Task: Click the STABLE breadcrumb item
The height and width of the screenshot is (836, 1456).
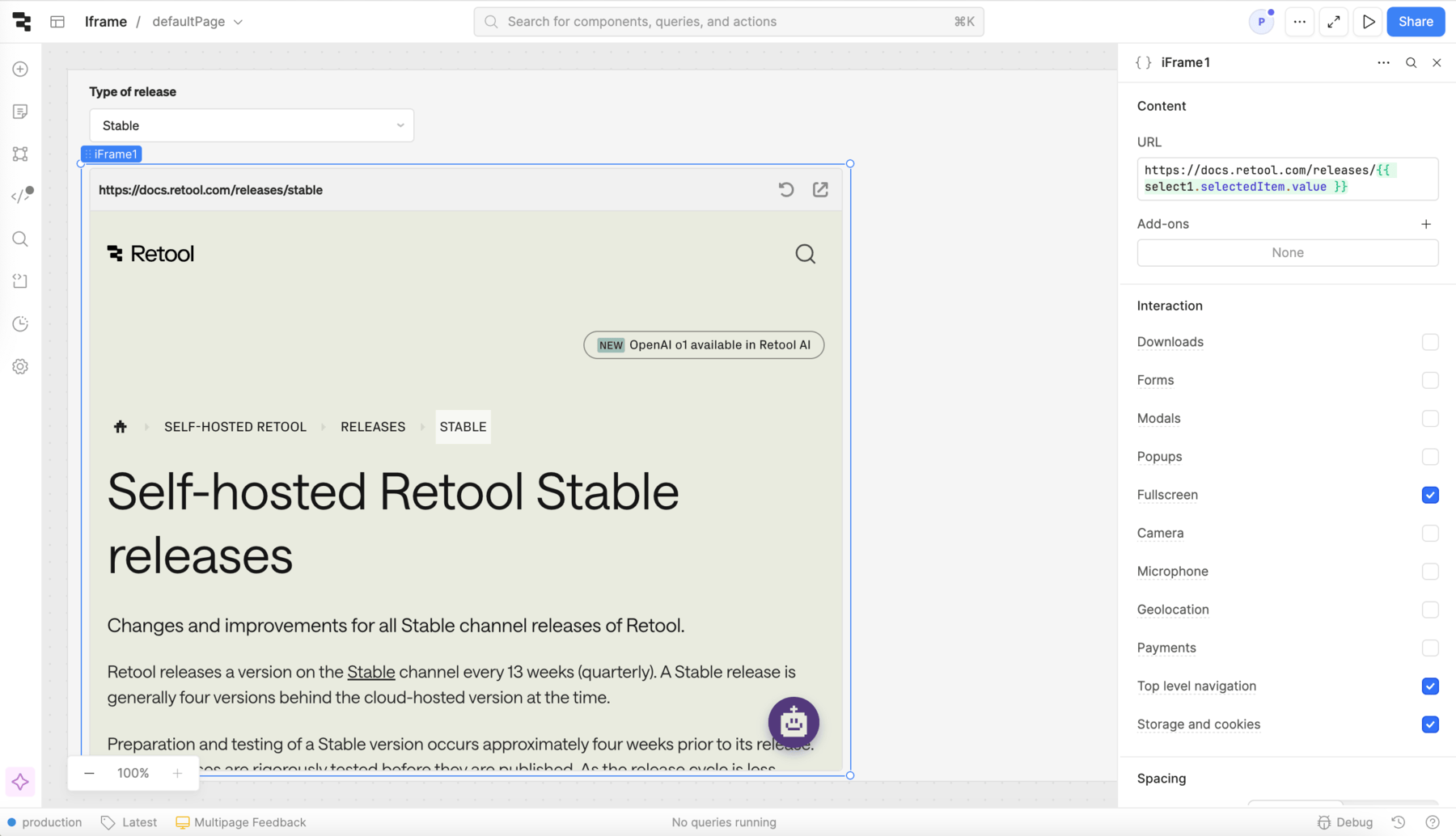Action: [463, 427]
